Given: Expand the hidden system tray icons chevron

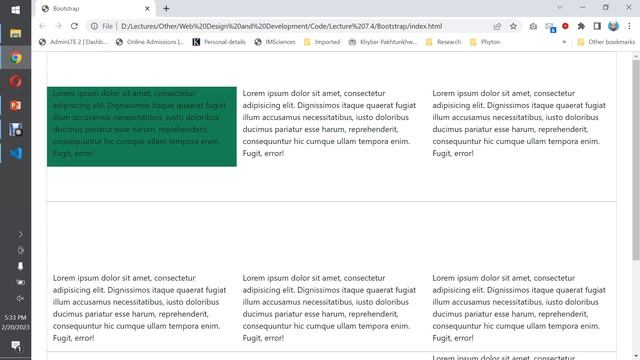Looking at the screenshot, I should pos(20,234).
